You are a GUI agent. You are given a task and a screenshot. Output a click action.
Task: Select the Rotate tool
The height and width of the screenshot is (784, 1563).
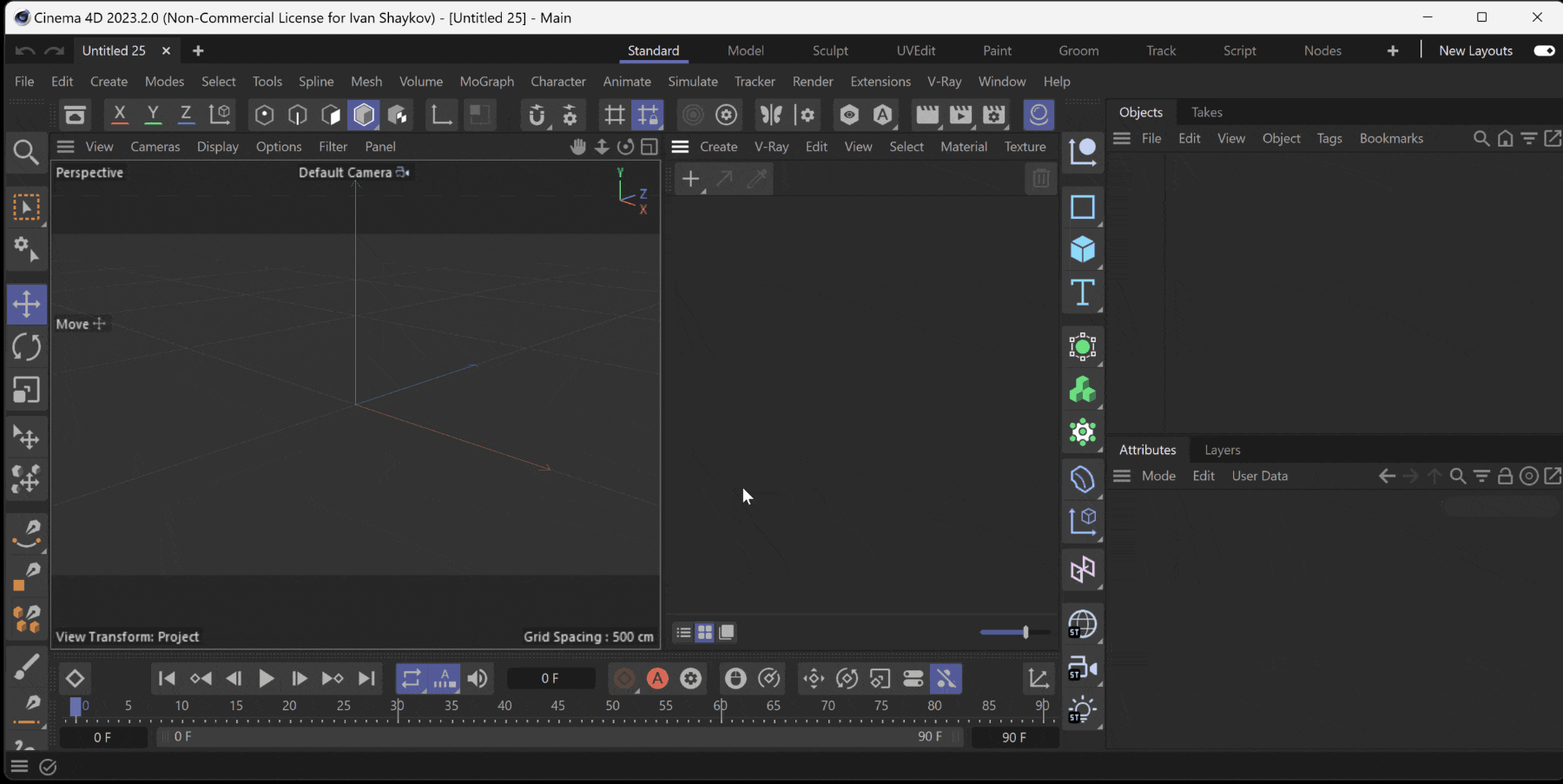click(26, 347)
